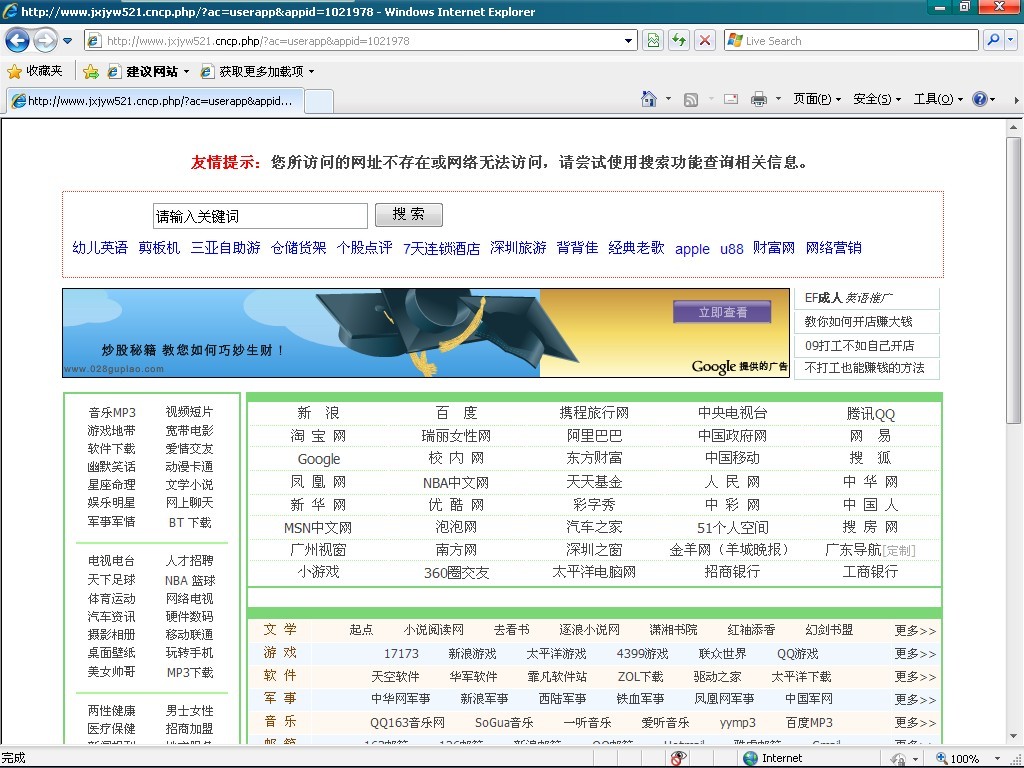Open the 不打工也能赚钱的方法 ad link

point(864,368)
